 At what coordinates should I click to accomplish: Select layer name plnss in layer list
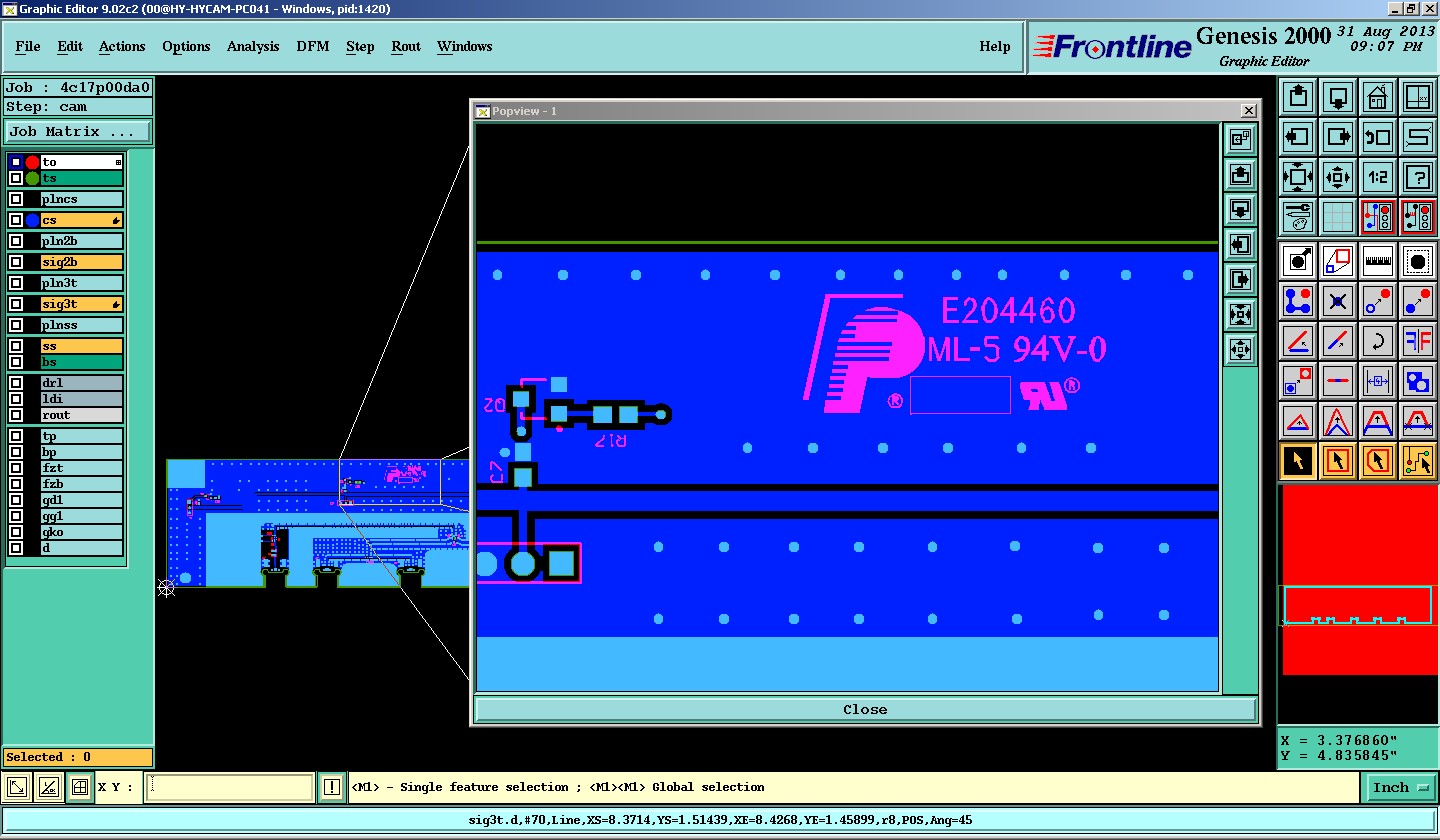[x=82, y=325]
